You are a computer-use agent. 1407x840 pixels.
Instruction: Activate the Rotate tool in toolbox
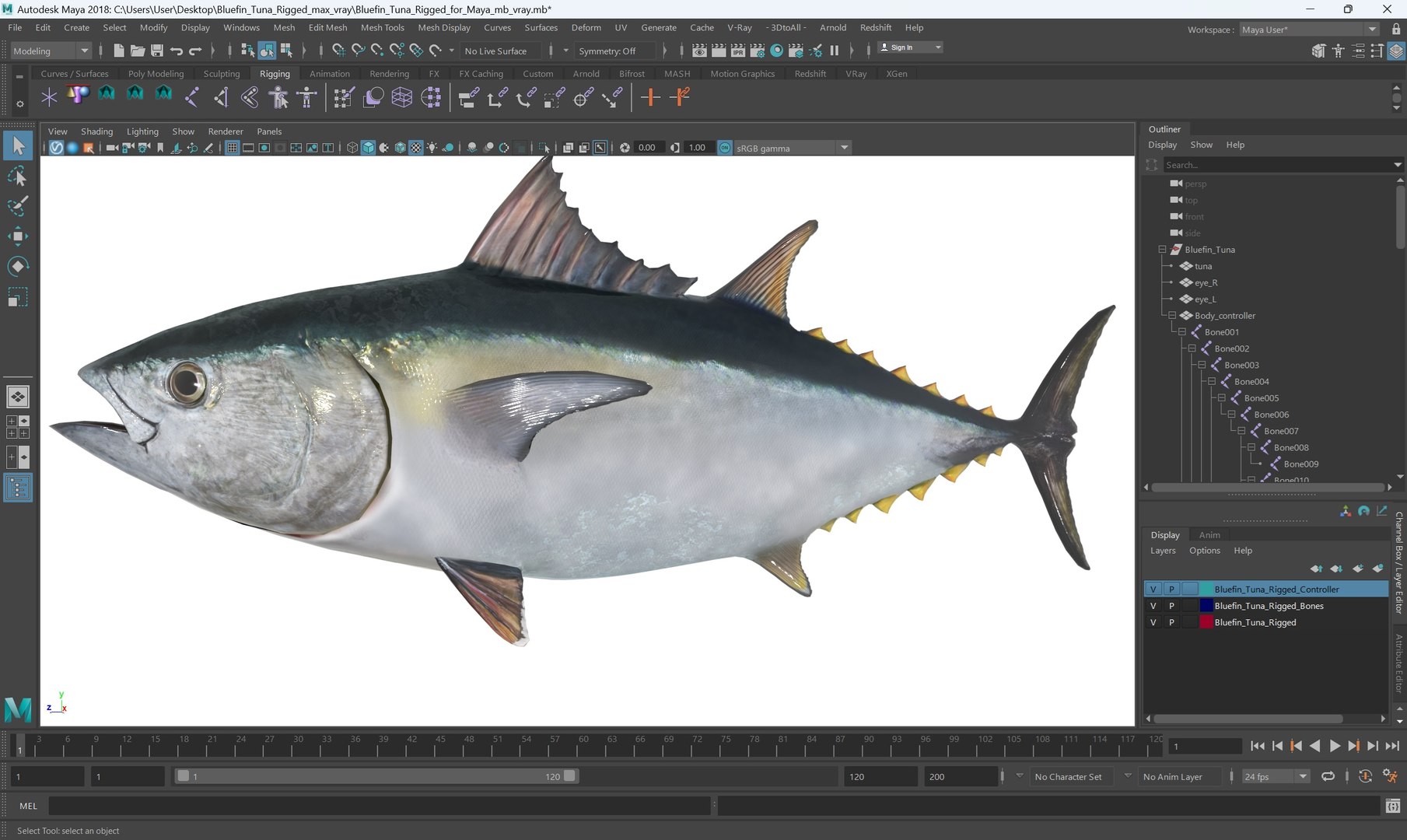[x=18, y=267]
